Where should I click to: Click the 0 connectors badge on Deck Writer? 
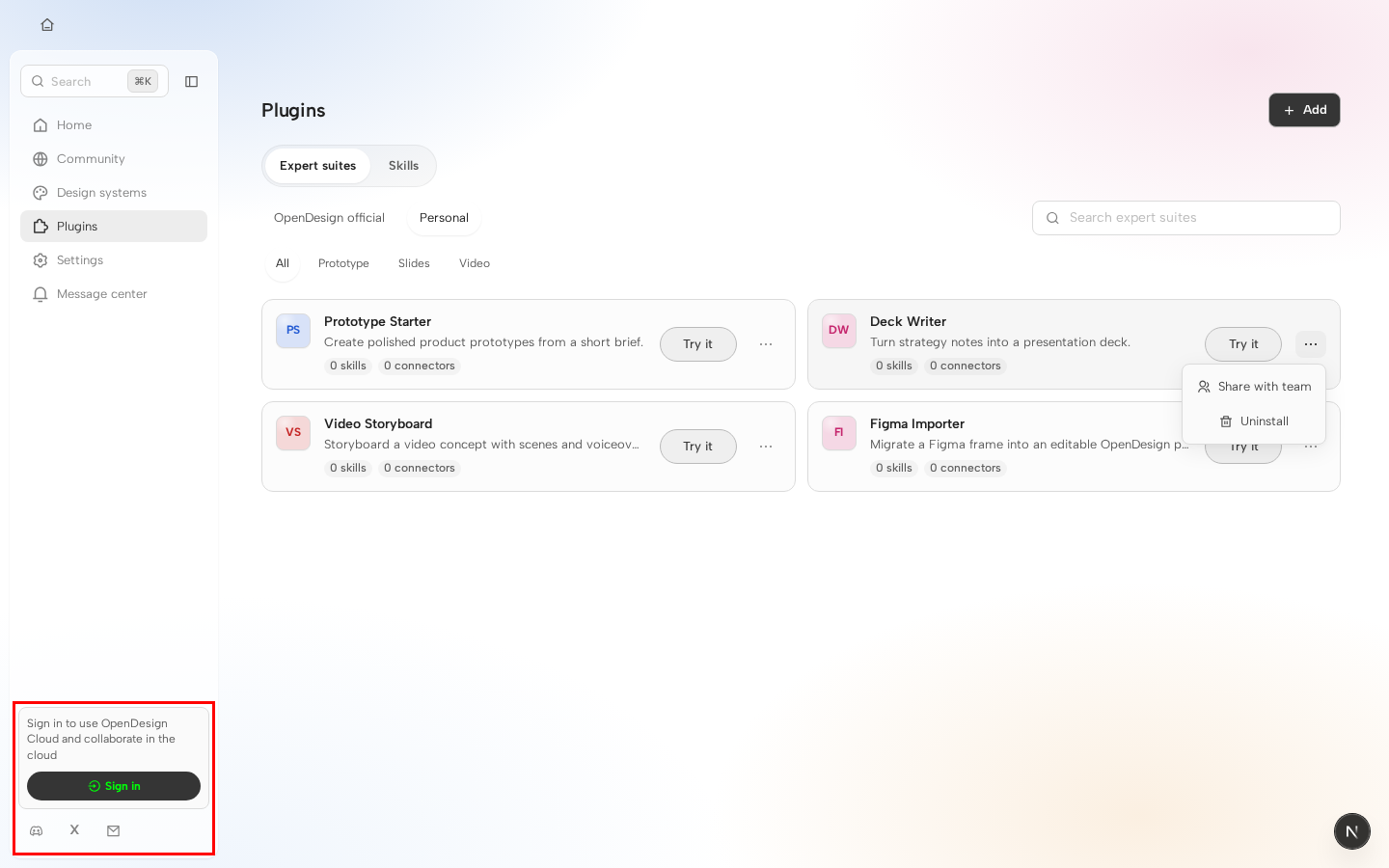click(966, 366)
